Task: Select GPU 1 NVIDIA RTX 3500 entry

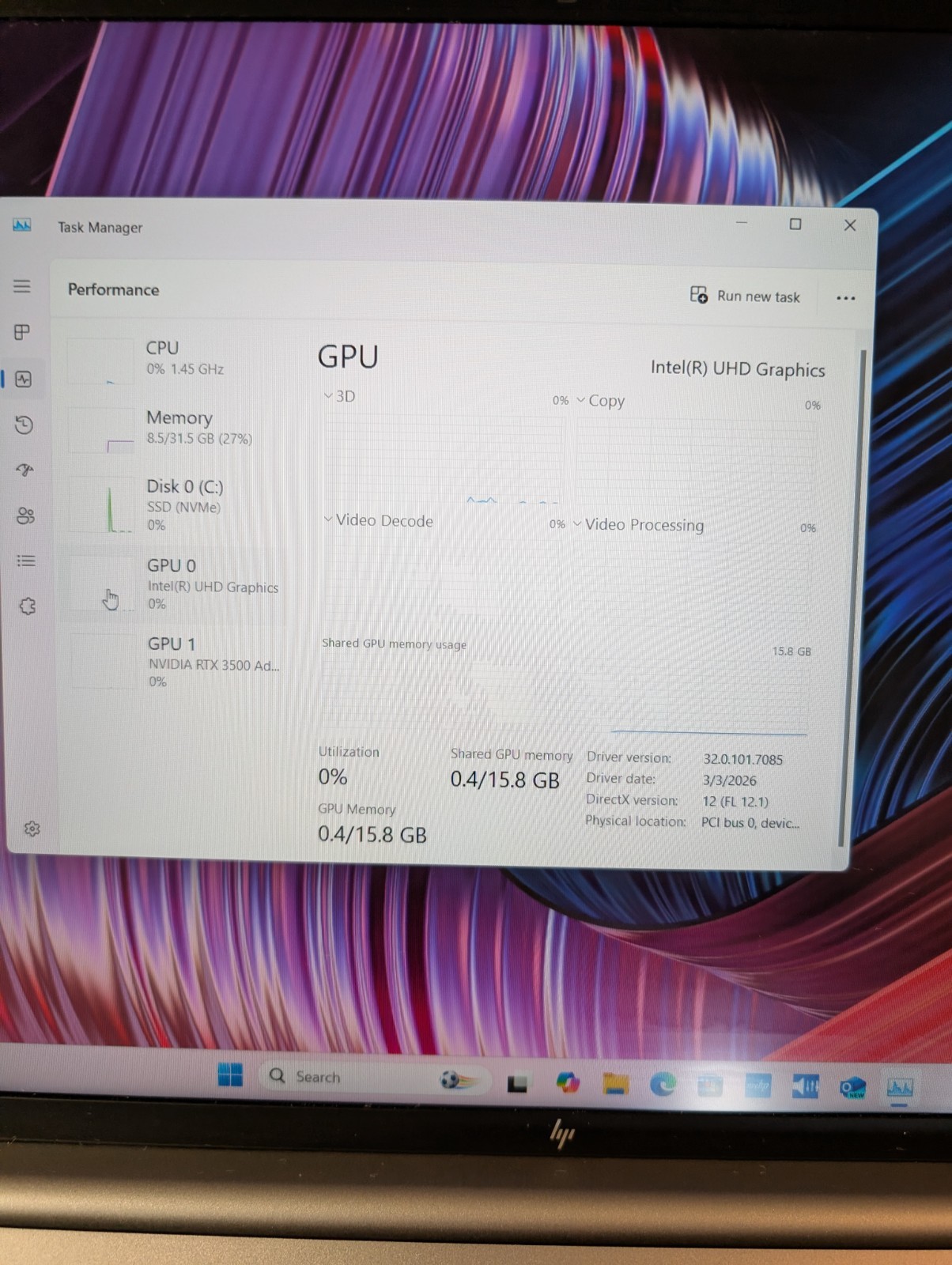Action: tap(176, 662)
